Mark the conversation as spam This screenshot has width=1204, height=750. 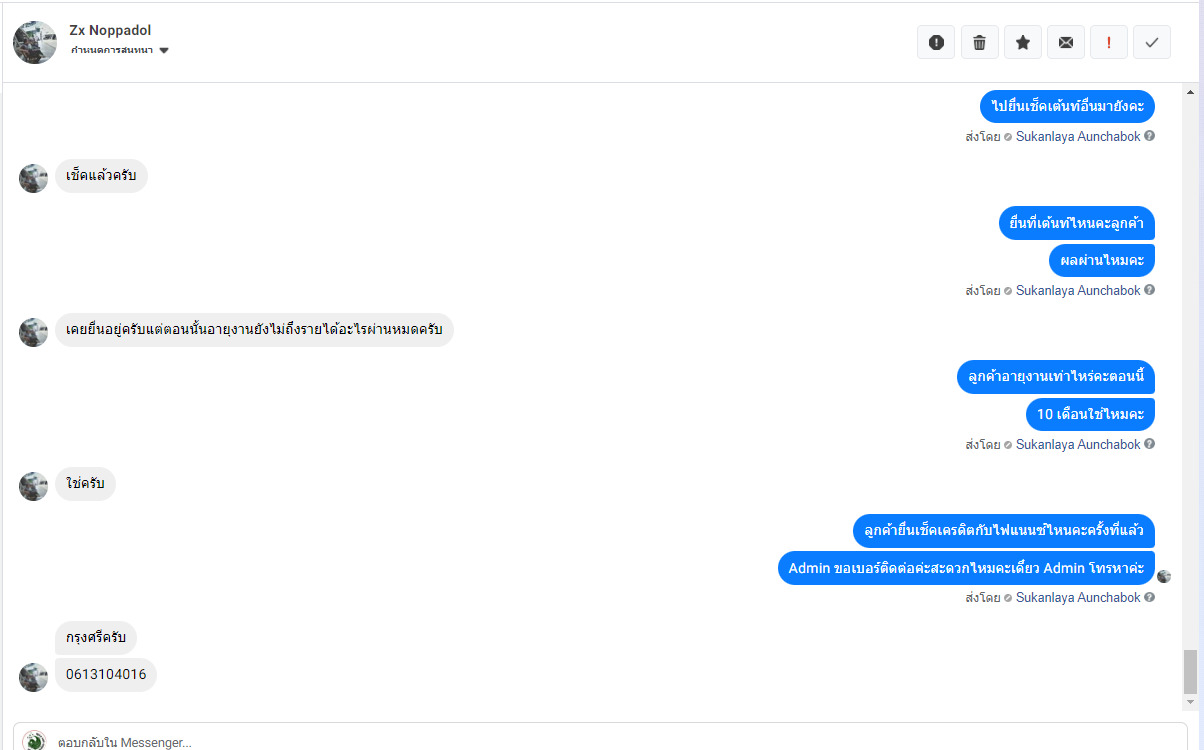click(936, 42)
